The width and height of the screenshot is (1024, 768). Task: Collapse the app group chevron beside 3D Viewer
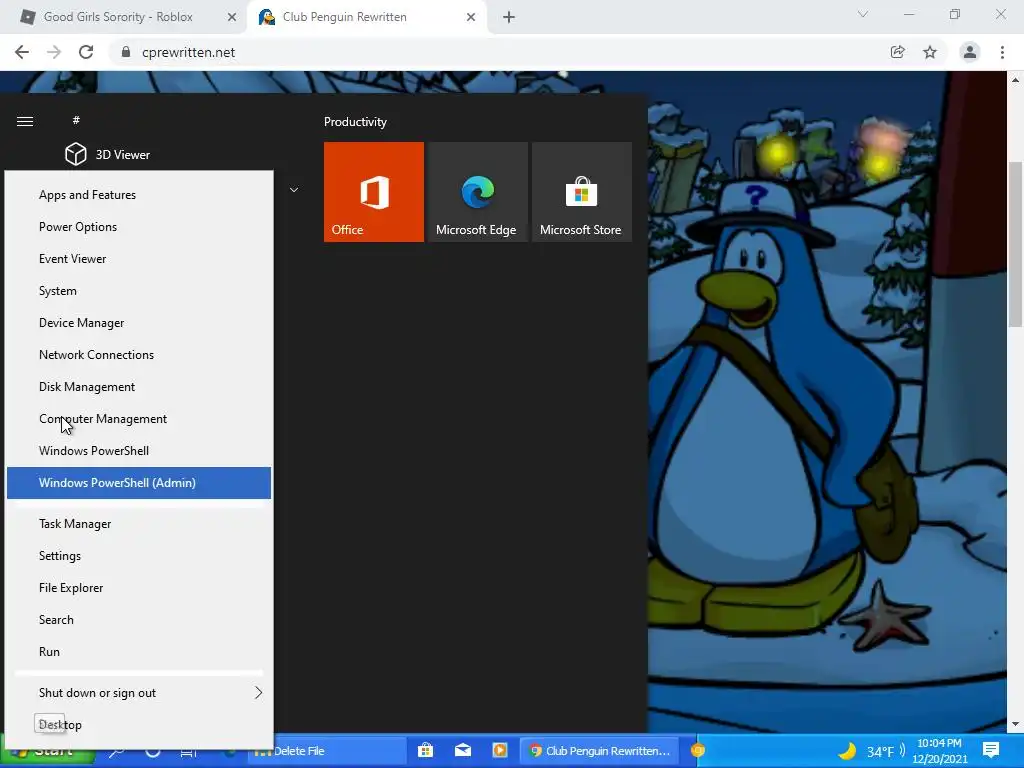pos(294,189)
